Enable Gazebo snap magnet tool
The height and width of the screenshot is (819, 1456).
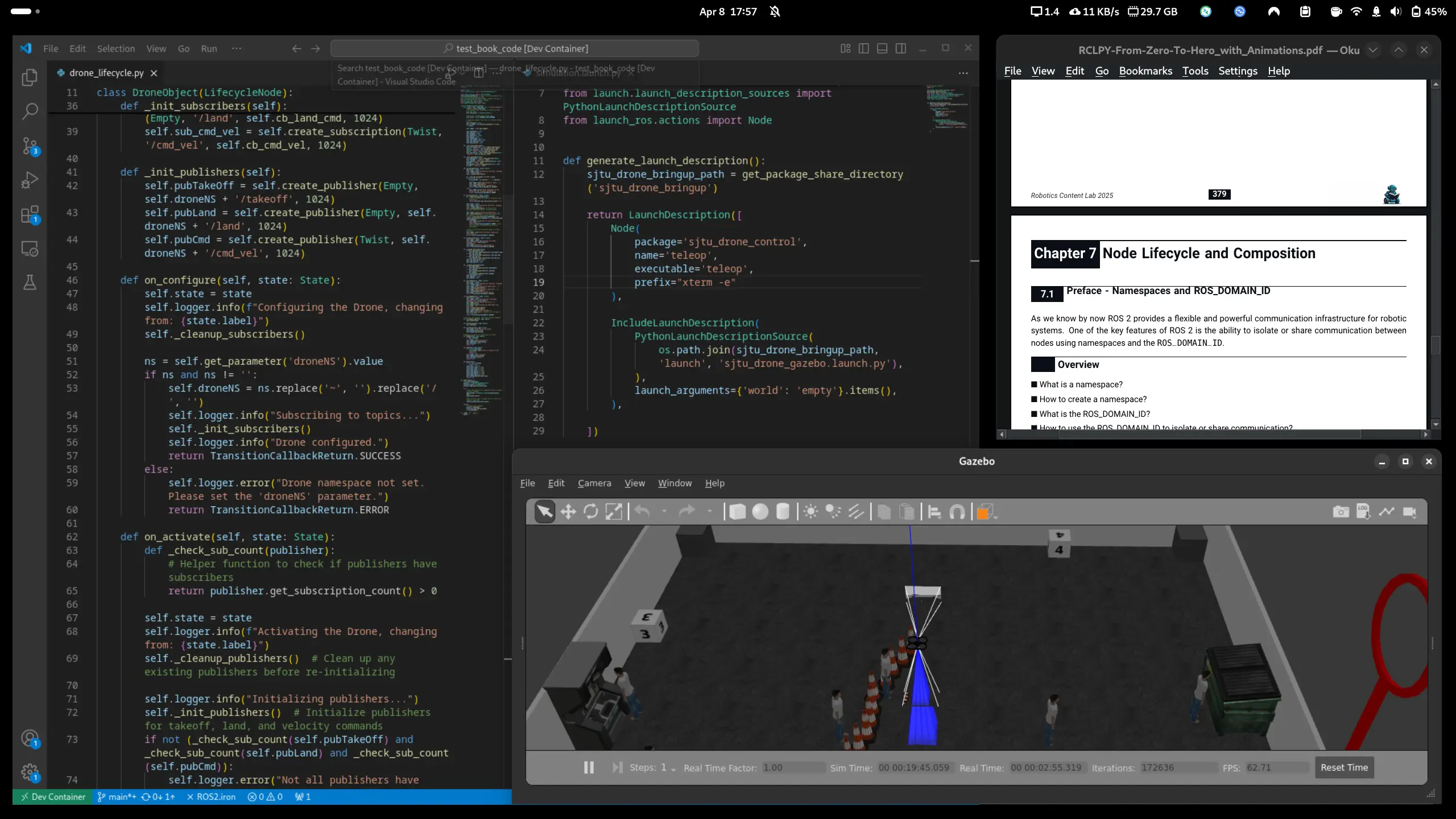pyautogui.click(x=957, y=512)
